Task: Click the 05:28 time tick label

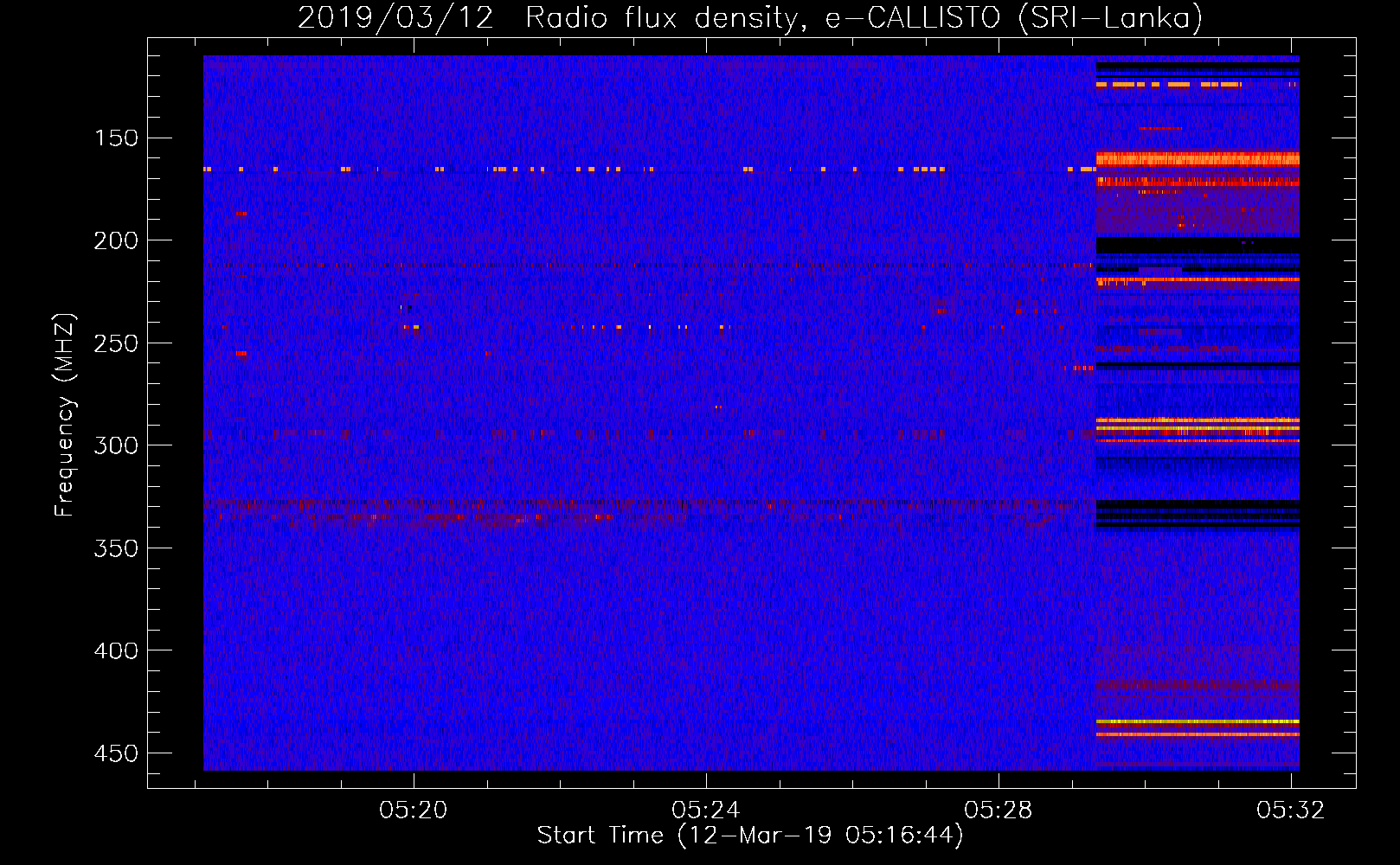Action: click(999, 811)
